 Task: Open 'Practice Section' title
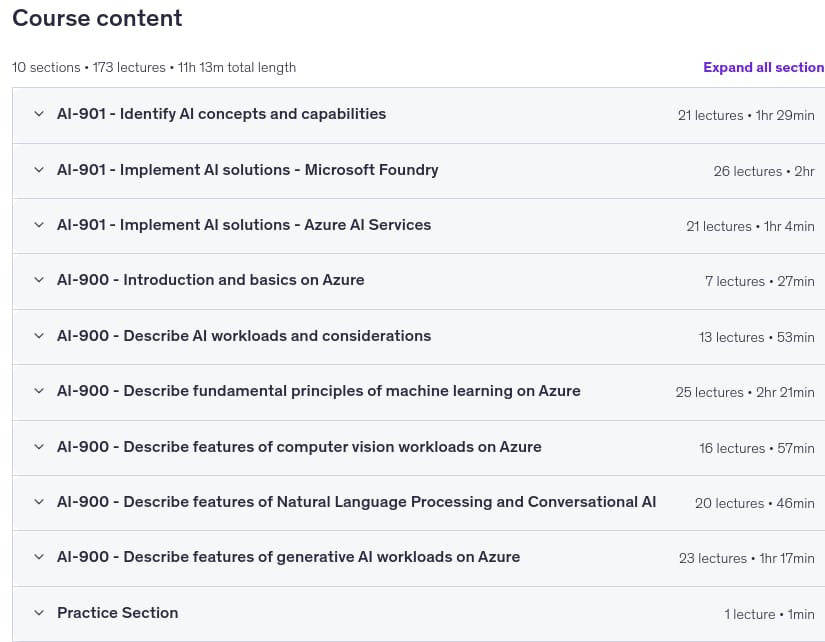117,613
